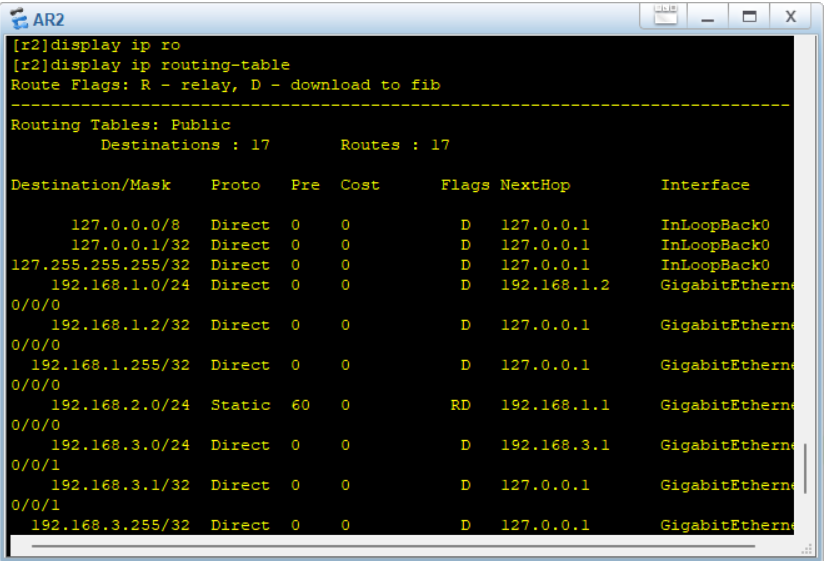Viewport: 825px width, 561px height.
Task: Click the 192.168.1.255/32 destination entry
Action: (x=110, y=365)
